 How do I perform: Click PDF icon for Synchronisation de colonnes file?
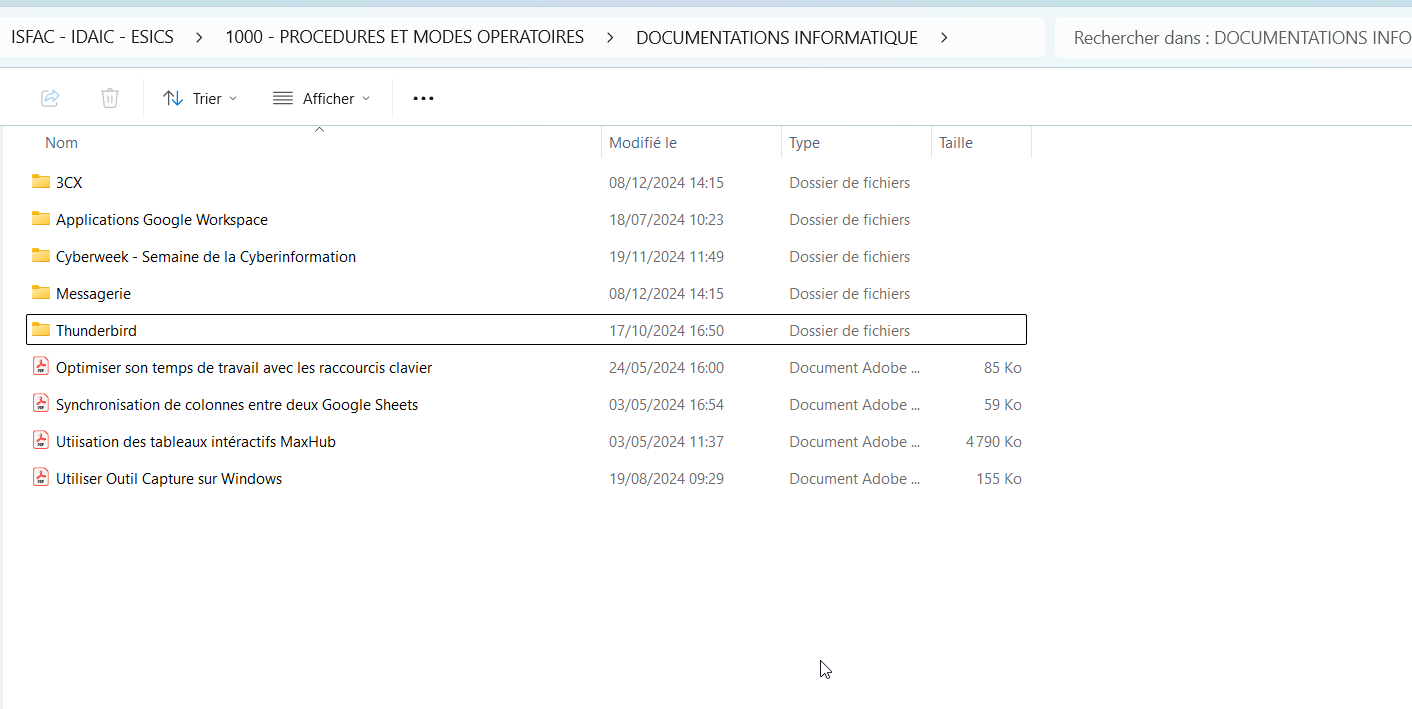(41, 404)
